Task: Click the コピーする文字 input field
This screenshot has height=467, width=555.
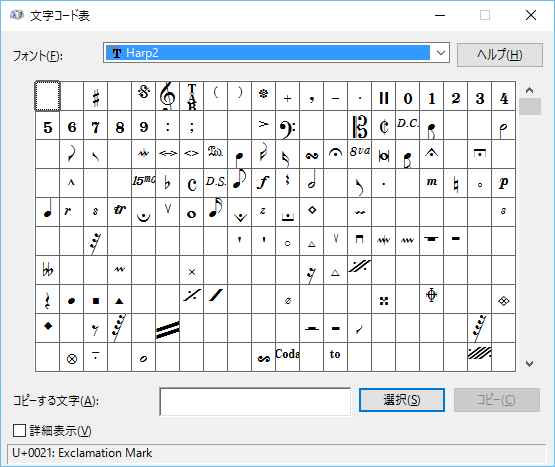Action: pos(255,401)
